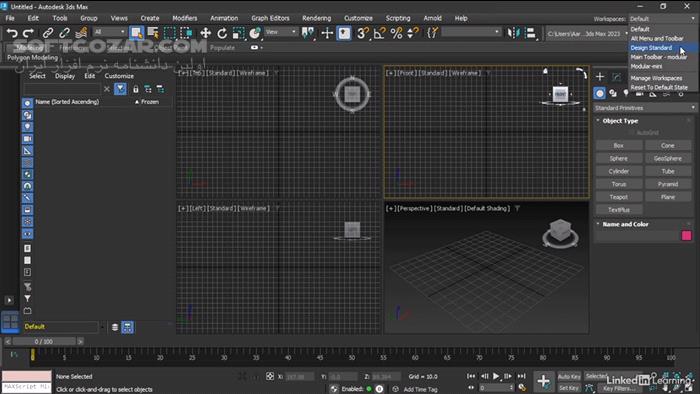Image resolution: width=700 pixels, height=394 pixels.
Task: Click the MAXScript mini listener field
Action: (x=26, y=387)
